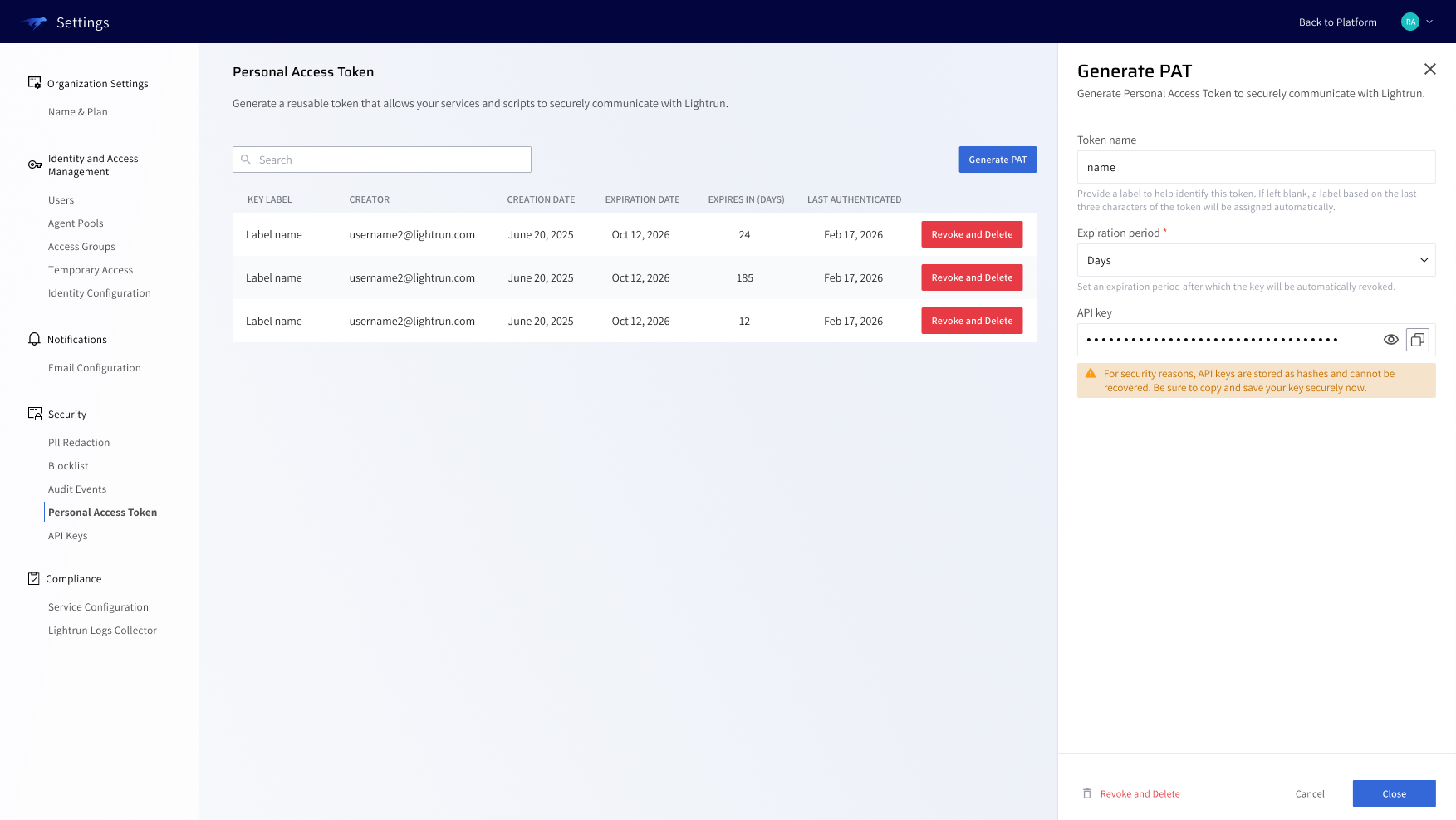Expand the account chevron next to the avatar

point(1429,22)
